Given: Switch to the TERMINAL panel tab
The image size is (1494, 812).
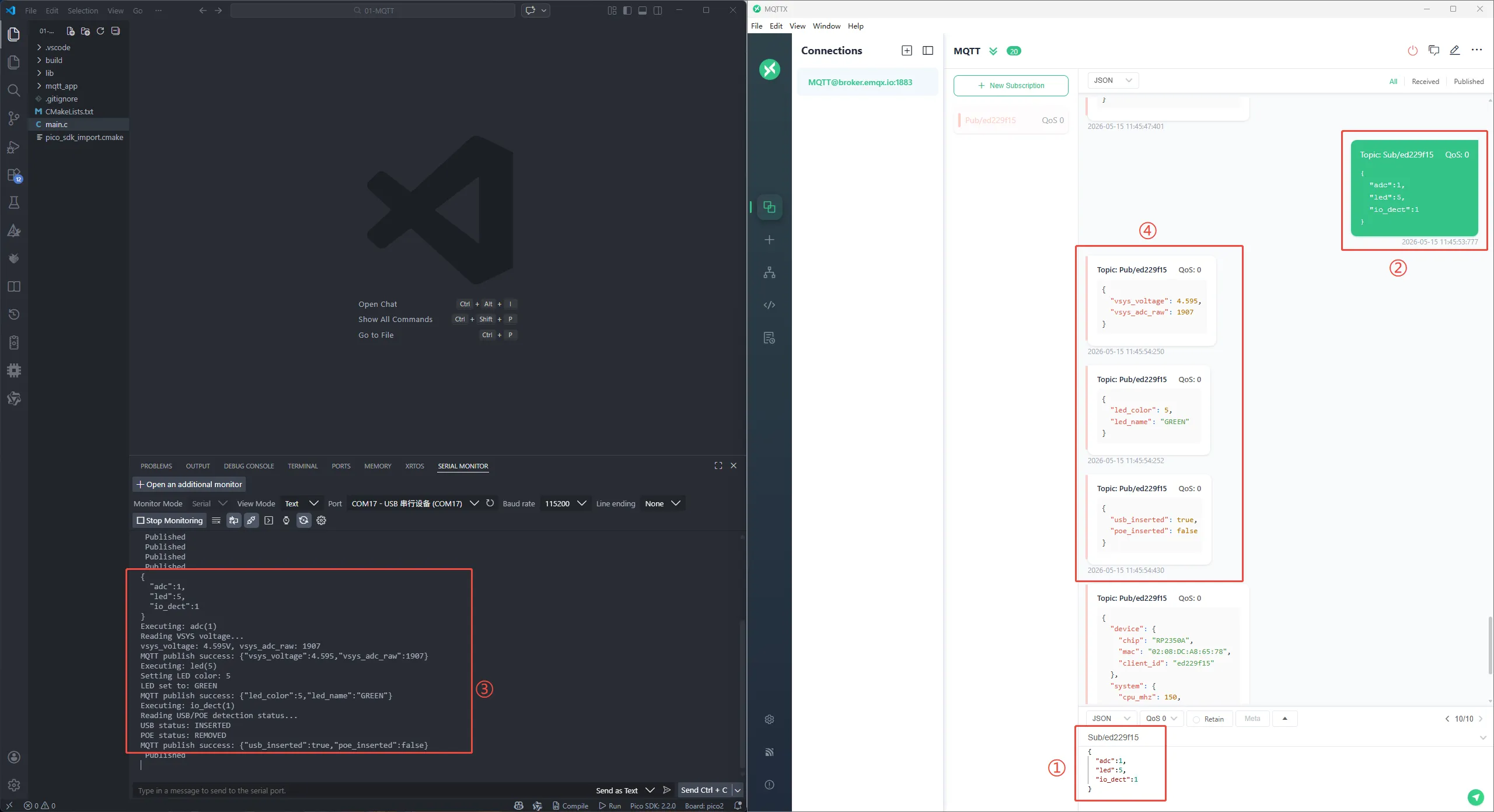Looking at the screenshot, I should click(x=302, y=466).
